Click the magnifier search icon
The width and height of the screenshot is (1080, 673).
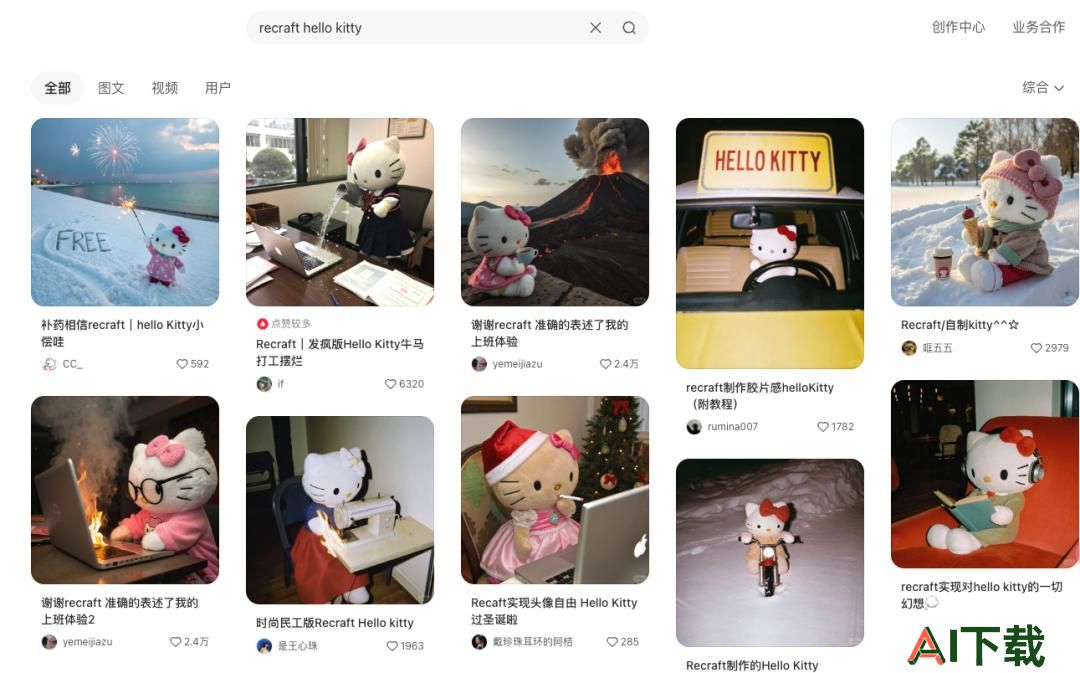629,28
